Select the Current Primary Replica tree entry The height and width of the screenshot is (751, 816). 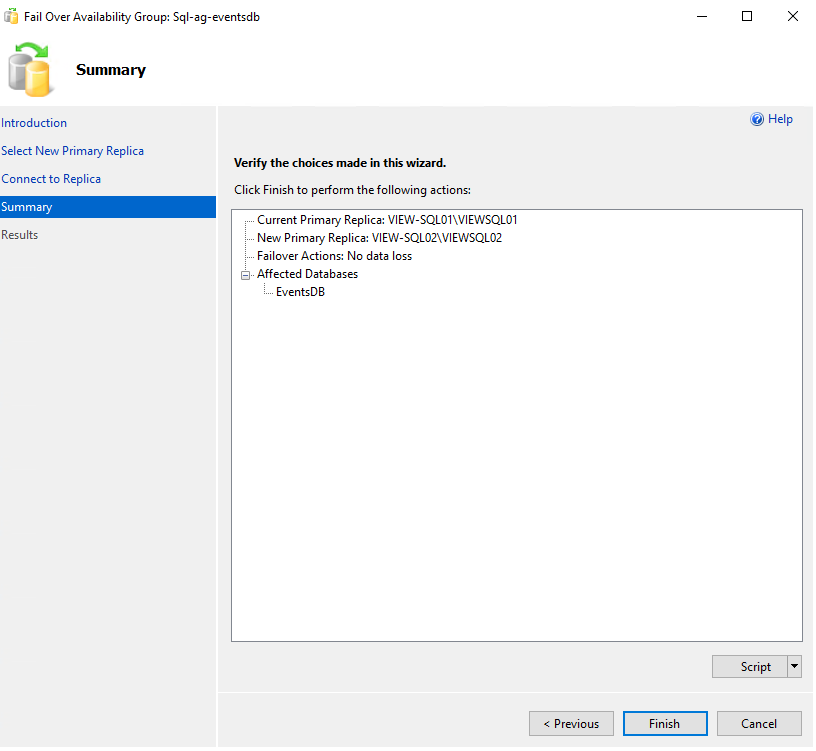point(386,220)
